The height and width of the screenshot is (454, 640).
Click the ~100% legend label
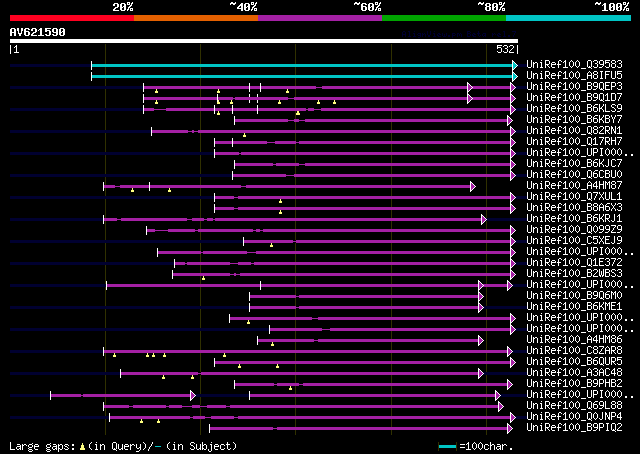tap(612, 7)
